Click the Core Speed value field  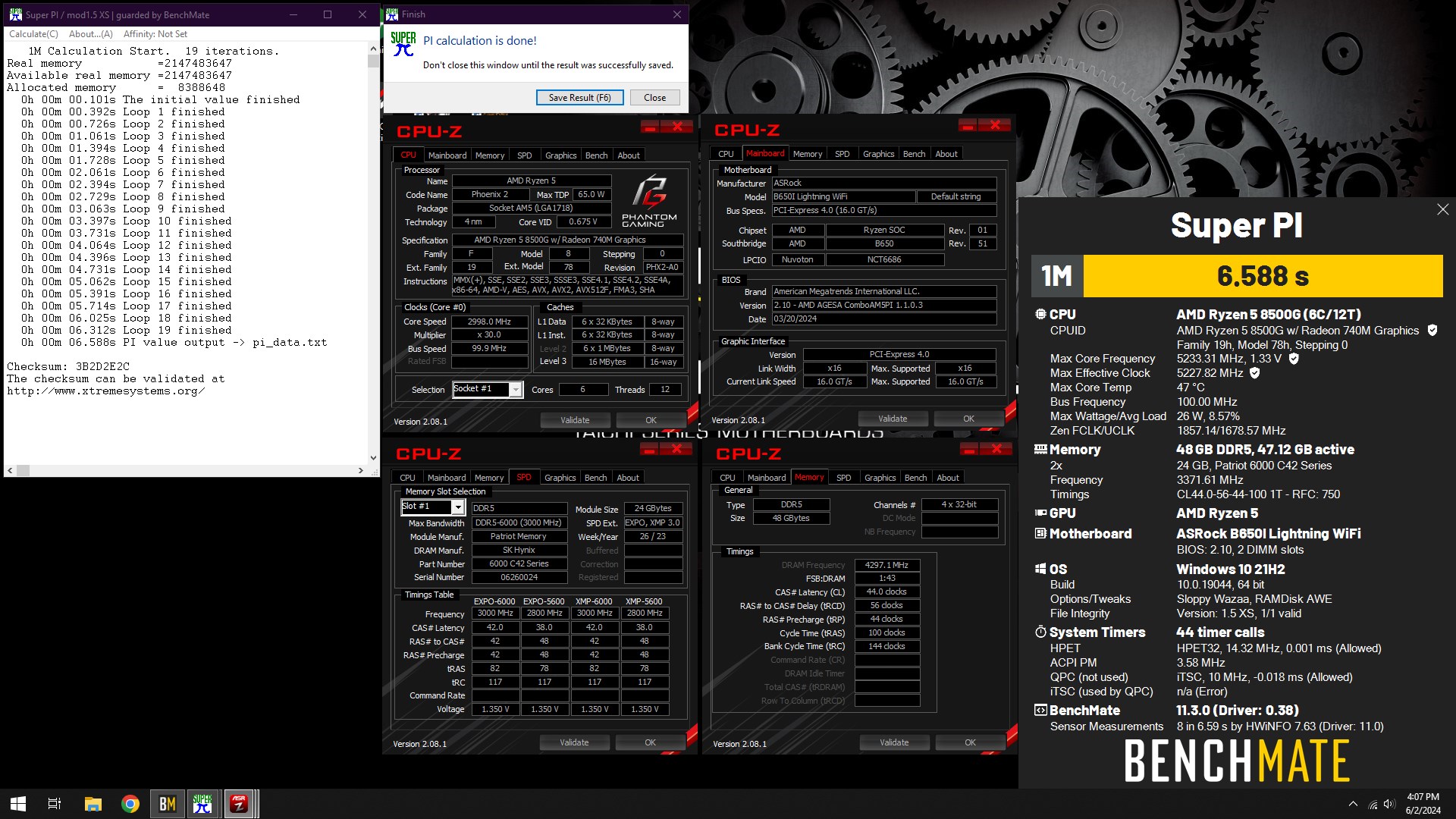[x=489, y=322]
